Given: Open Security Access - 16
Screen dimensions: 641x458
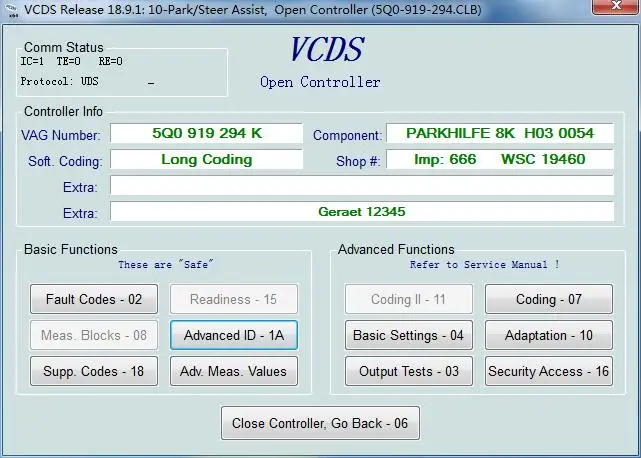Looking at the screenshot, I should 549,371.
